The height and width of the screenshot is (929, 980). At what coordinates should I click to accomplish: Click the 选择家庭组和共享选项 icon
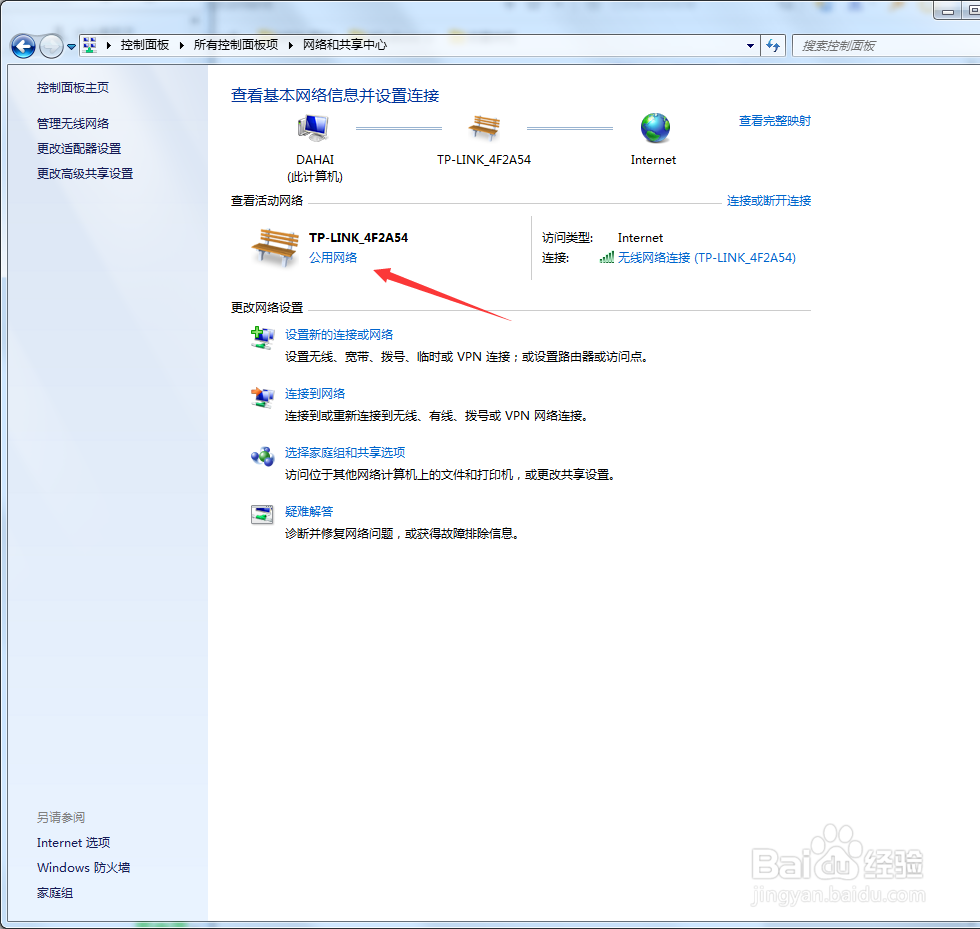(263, 457)
